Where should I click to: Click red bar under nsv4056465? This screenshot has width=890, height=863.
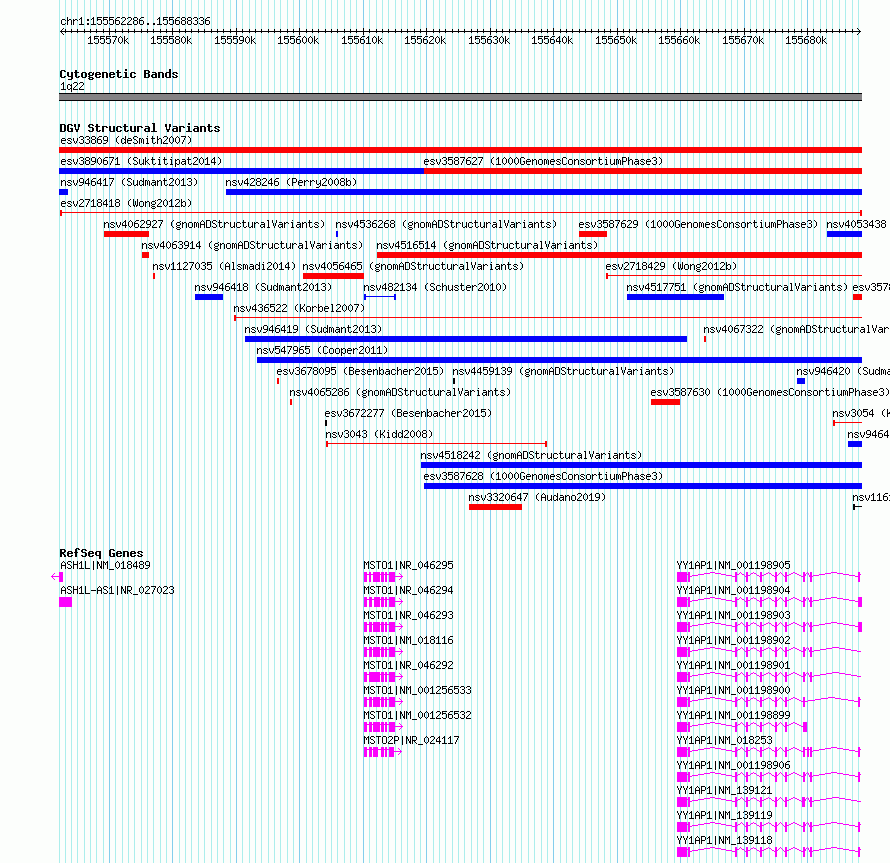click(x=334, y=276)
